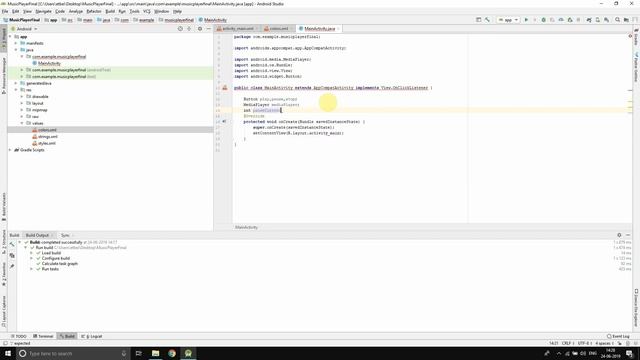Open the Refactor menu

[x=94, y=11]
